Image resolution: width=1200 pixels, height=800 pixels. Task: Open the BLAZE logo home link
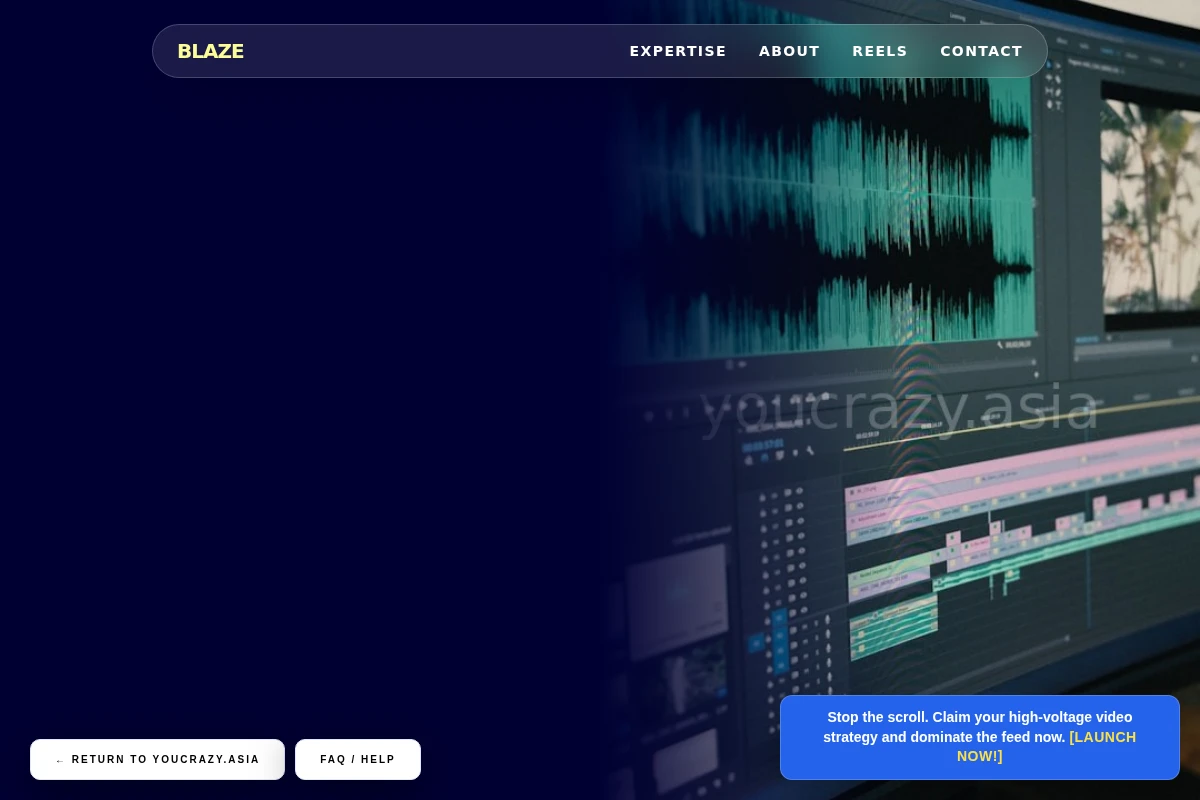pos(210,51)
